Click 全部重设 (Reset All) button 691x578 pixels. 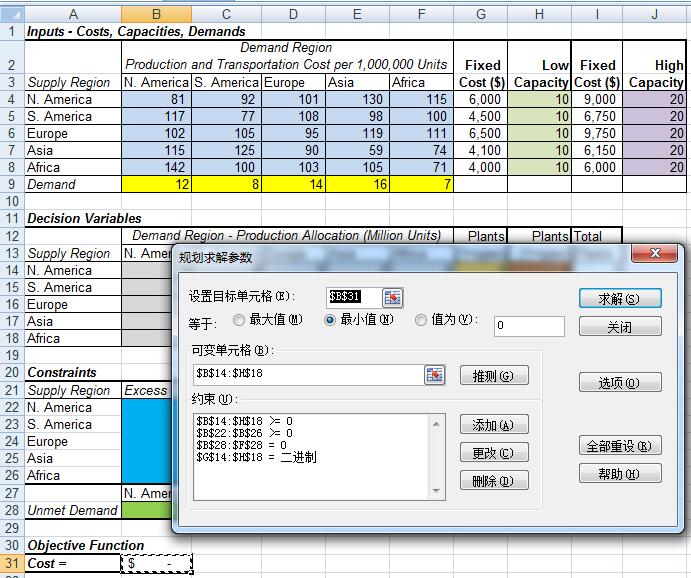pyautogui.click(x=619, y=446)
